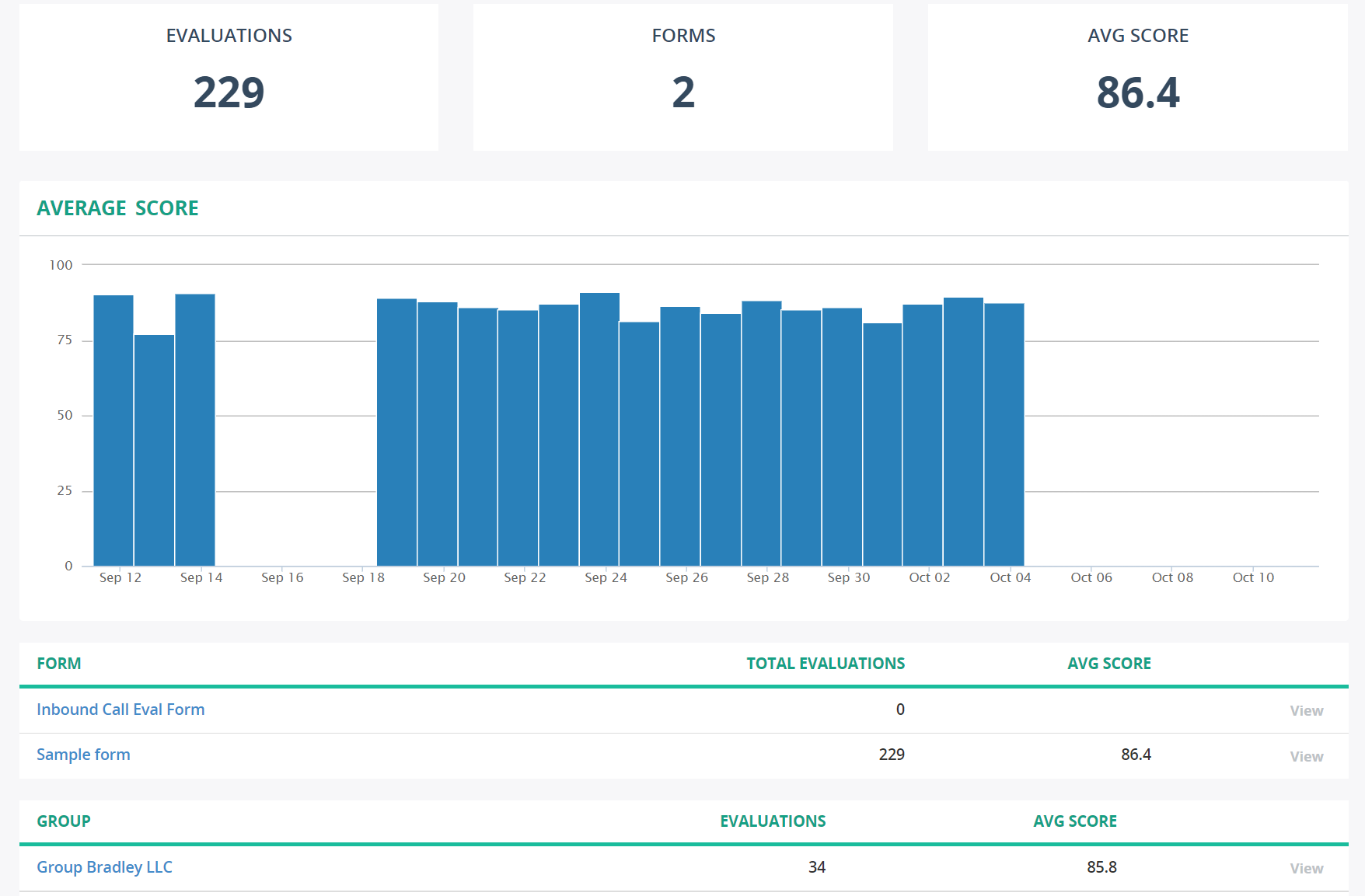This screenshot has height=896, width=1365.
Task: Click the 229 total evaluations cell for Sample form
Action: tap(892, 755)
